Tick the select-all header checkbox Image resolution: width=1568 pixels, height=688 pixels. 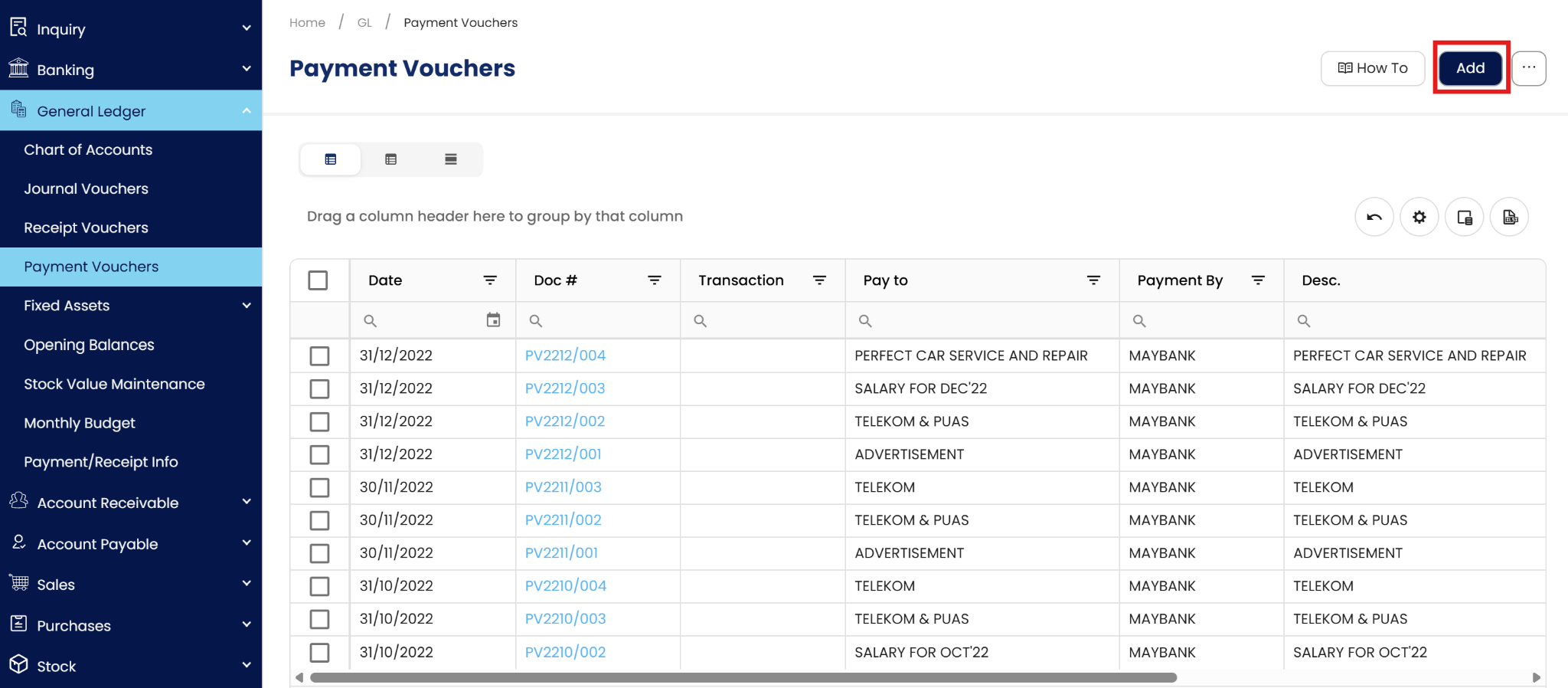[318, 280]
